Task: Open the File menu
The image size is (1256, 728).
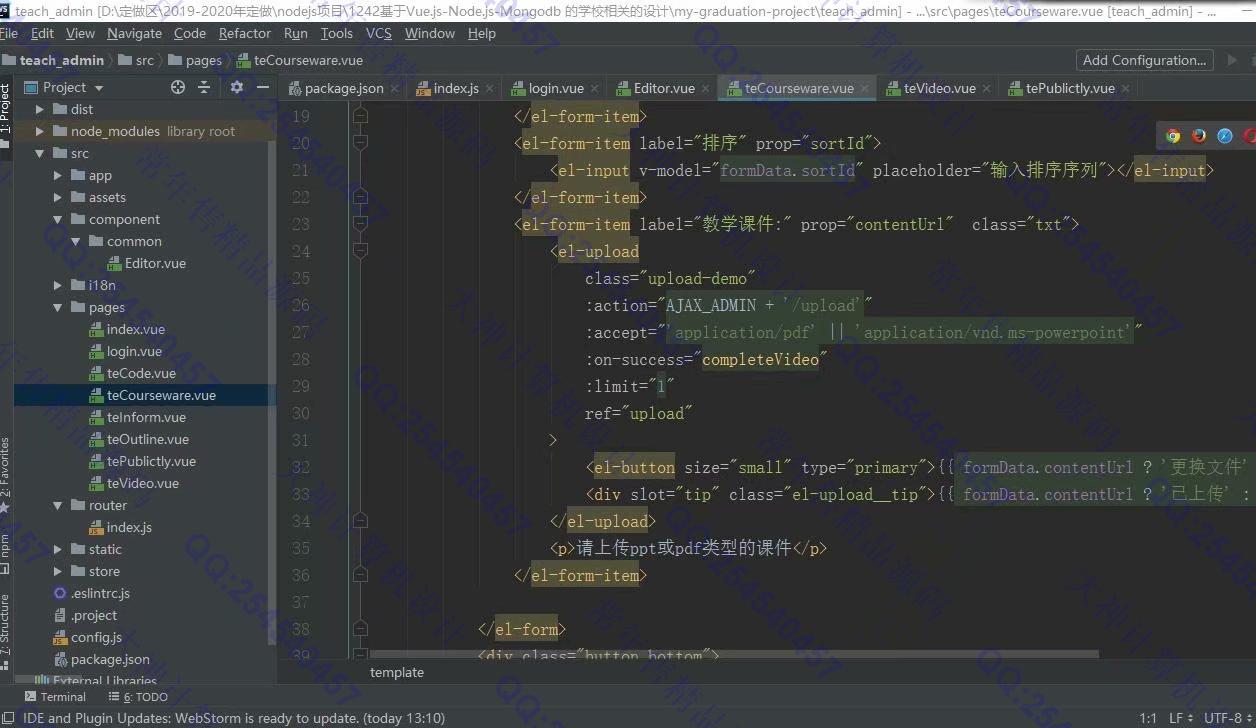Action: point(9,33)
